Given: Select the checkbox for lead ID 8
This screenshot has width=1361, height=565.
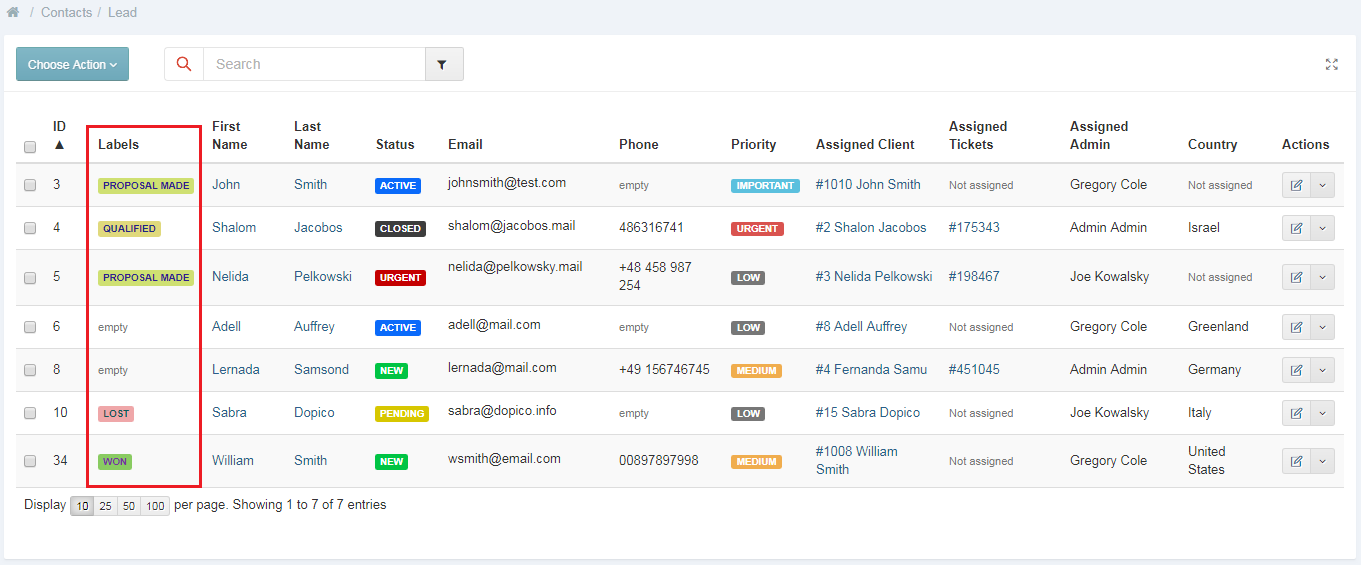Looking at the screenshot, I should [30, 370].
